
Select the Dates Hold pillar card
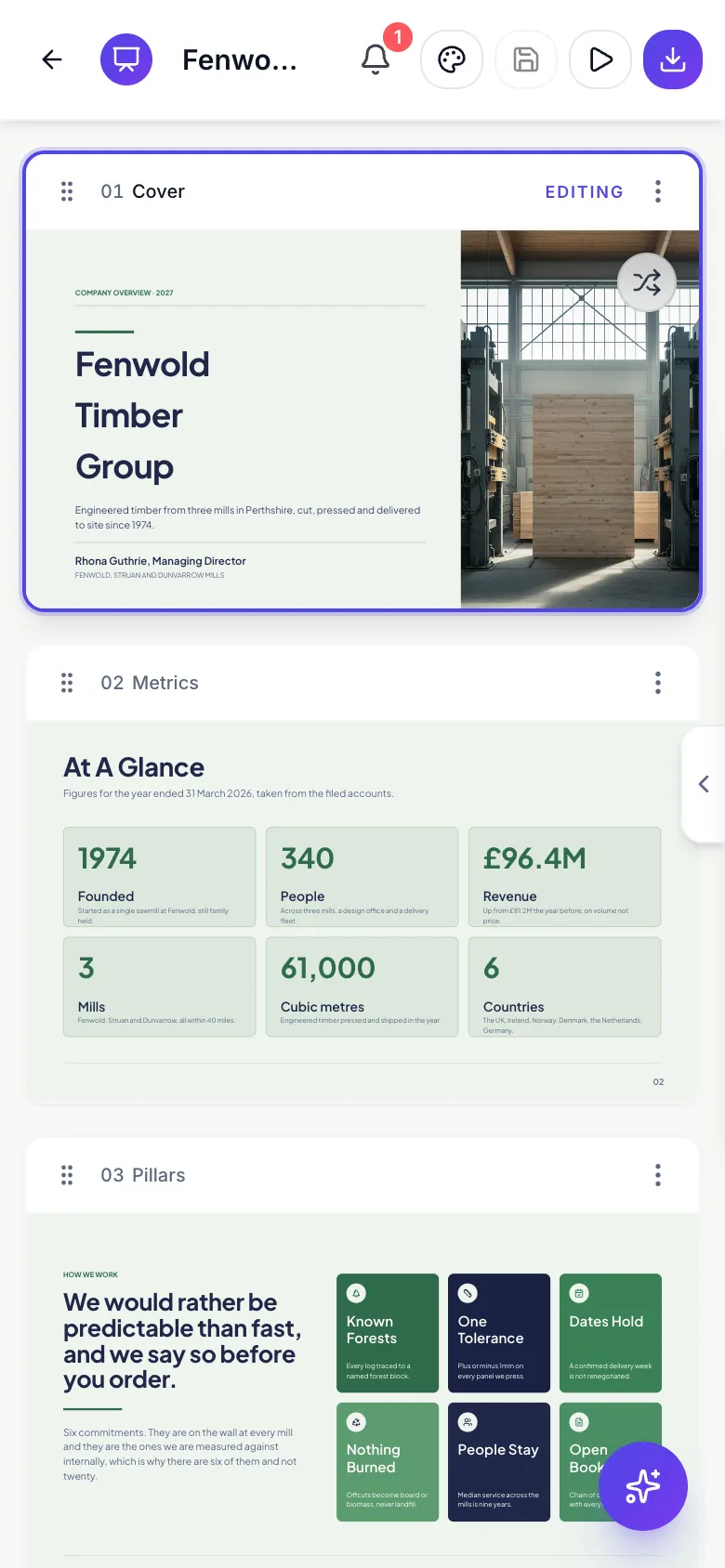tap(611, 1333)
